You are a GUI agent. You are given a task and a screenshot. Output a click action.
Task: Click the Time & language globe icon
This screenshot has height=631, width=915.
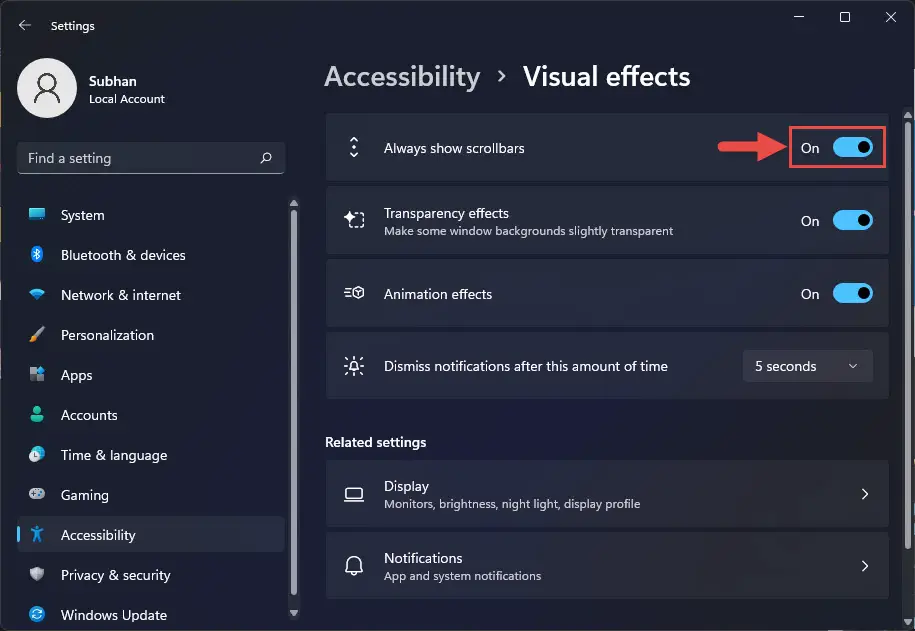point(37,454)
